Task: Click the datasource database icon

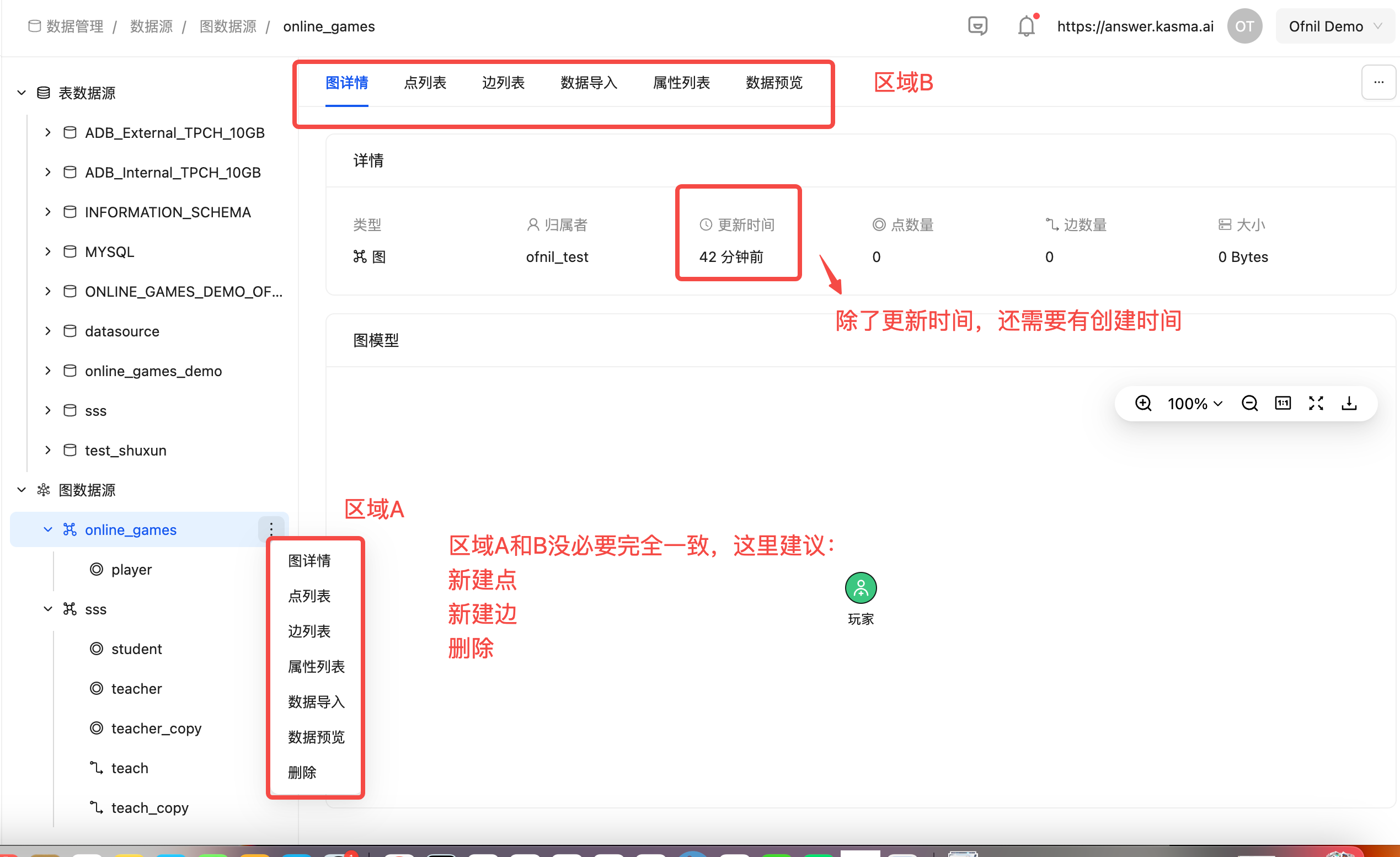Action: (70, 331)
